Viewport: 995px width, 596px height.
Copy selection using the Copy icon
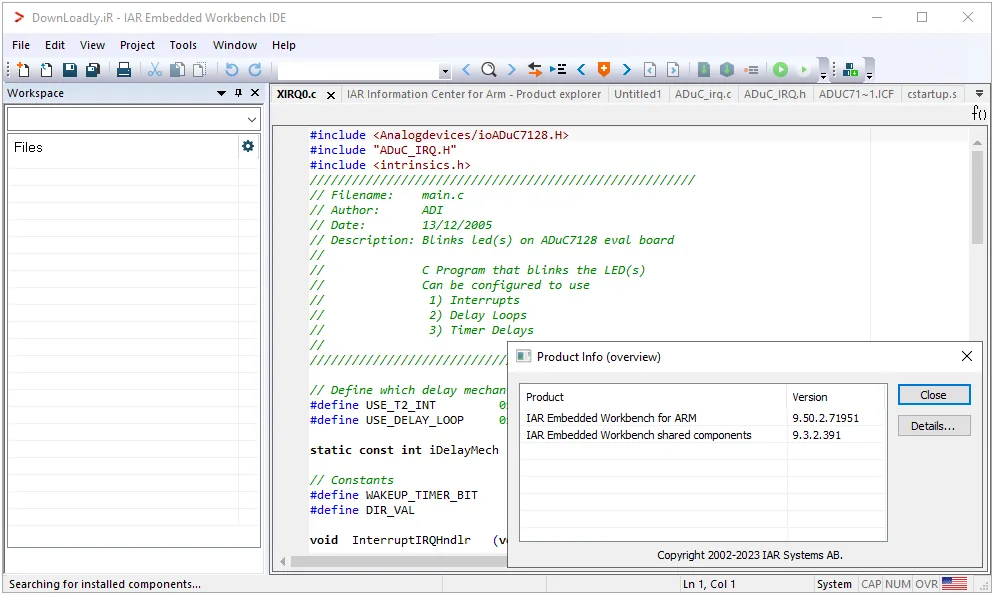click(x=178, y=70)
